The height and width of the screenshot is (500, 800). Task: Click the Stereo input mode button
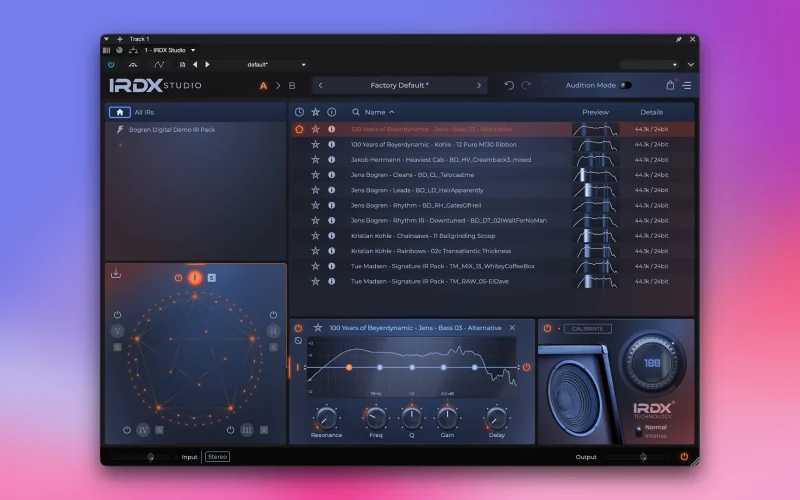tap(217, 457)
